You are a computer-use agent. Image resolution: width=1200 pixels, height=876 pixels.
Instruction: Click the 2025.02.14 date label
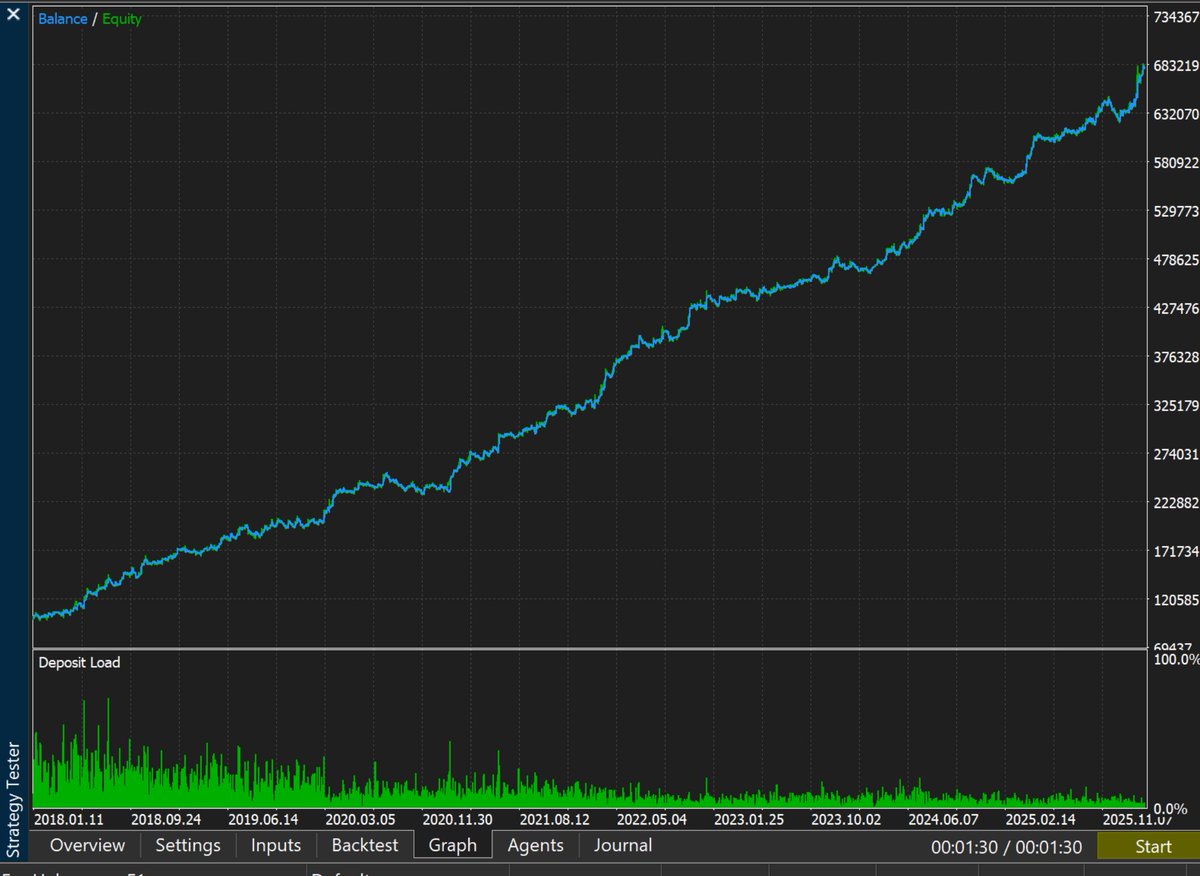pos(1040,819)
